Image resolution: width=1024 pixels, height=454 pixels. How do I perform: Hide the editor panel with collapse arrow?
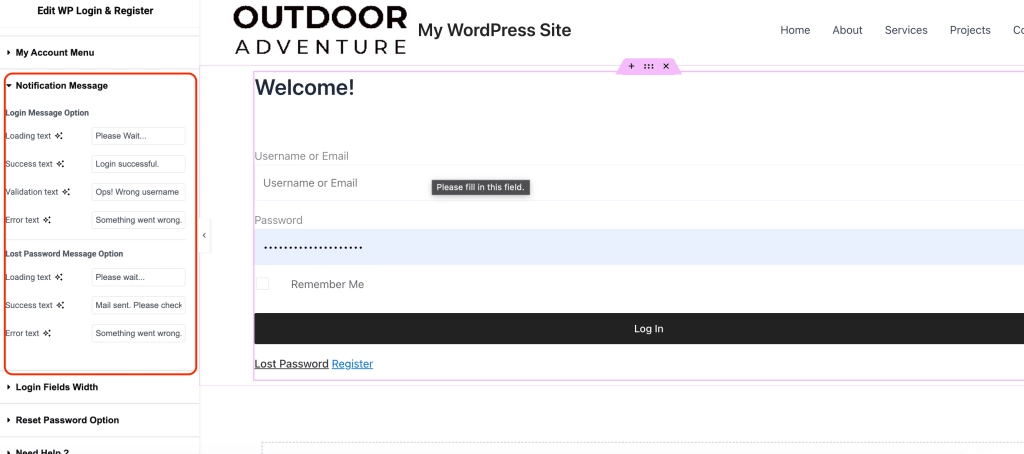click(x=204, y=235)
